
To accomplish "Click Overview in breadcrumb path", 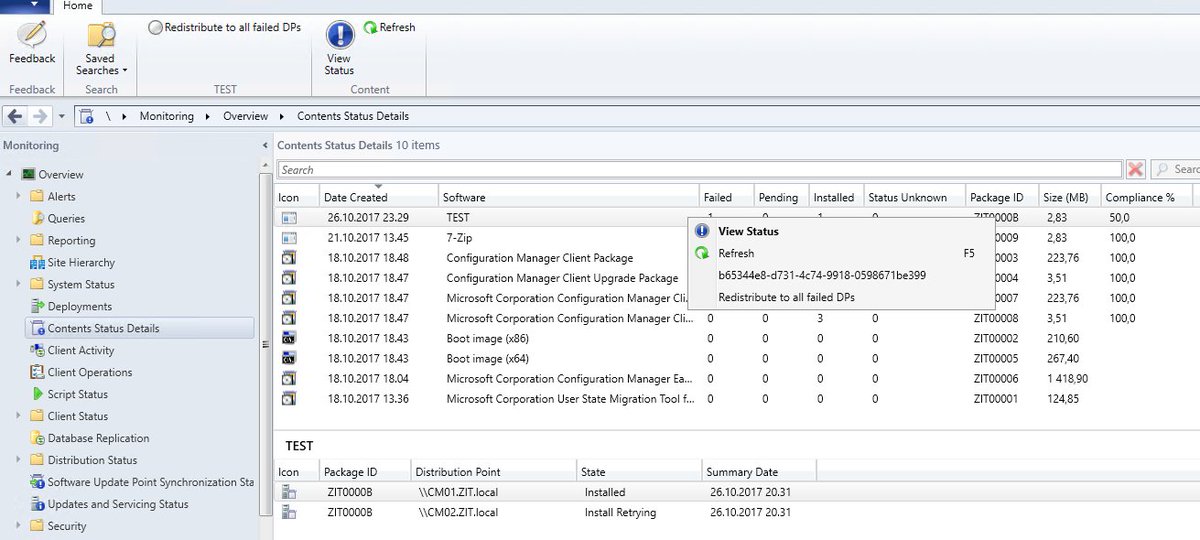I will (x=245, y=116).
